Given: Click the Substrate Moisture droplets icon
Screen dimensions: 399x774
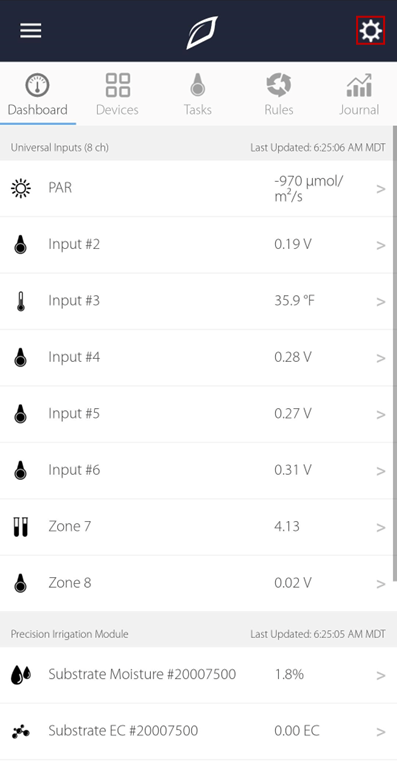Looking at the screenshot, I should click(x=21, y=674).
